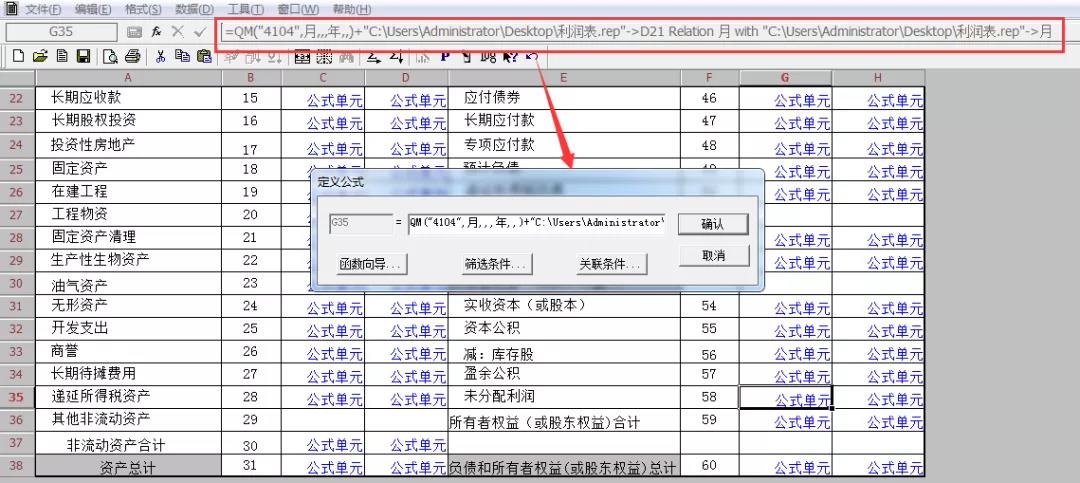This screenshot has width=1080, height=483.
Task: Open the 文件(F) menu
Action: pyautogui.click(x=43, y=10)
